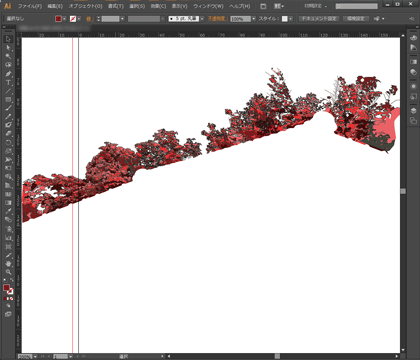
Task: Open the Appearance panel icon
Action: pos(413,86)
